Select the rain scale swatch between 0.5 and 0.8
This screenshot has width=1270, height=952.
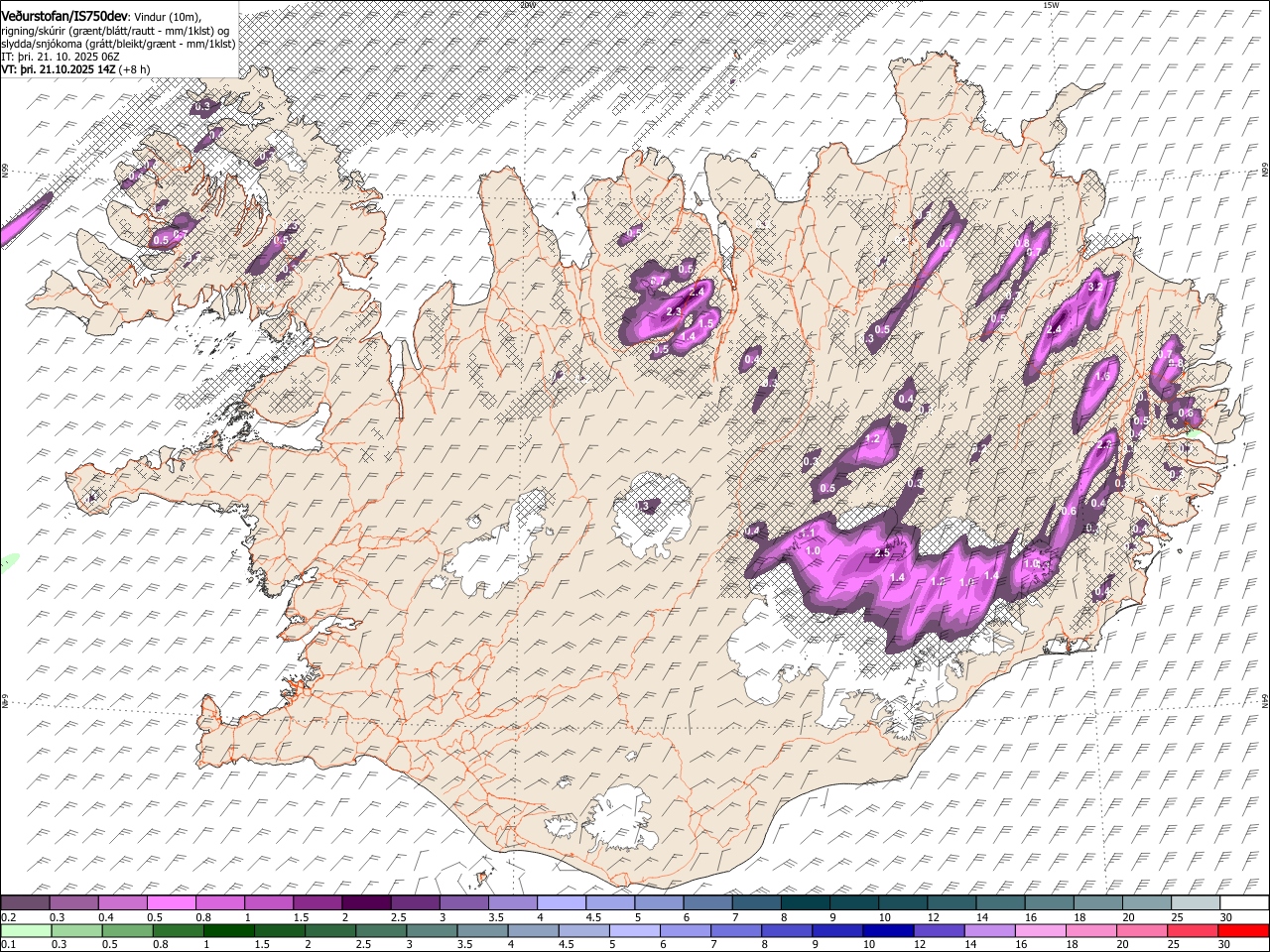(x=128, y=930)
